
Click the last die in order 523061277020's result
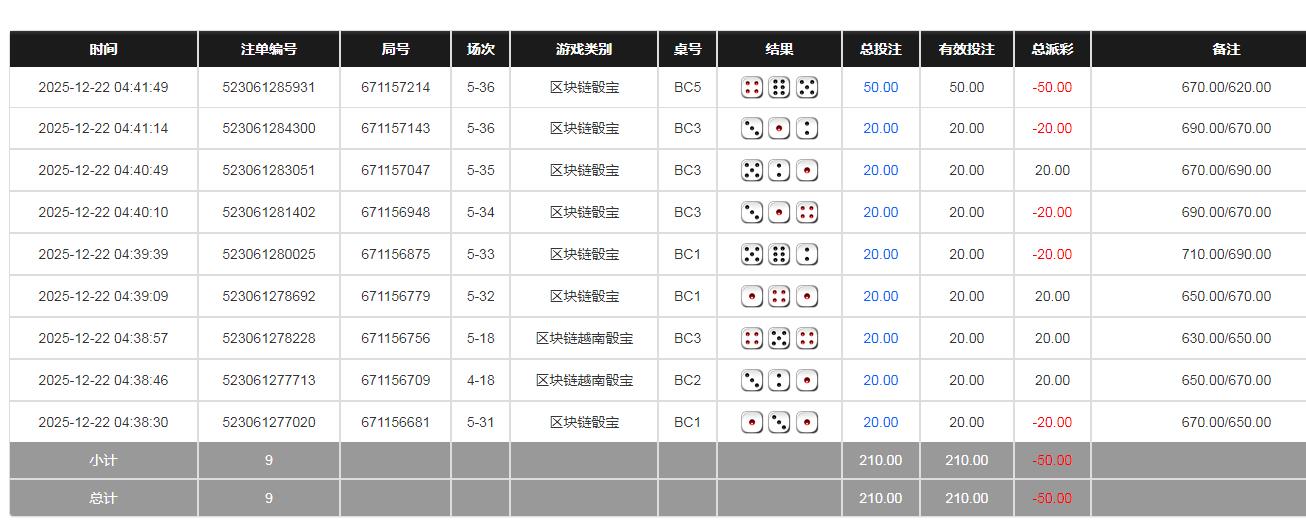tap(807, 423)
